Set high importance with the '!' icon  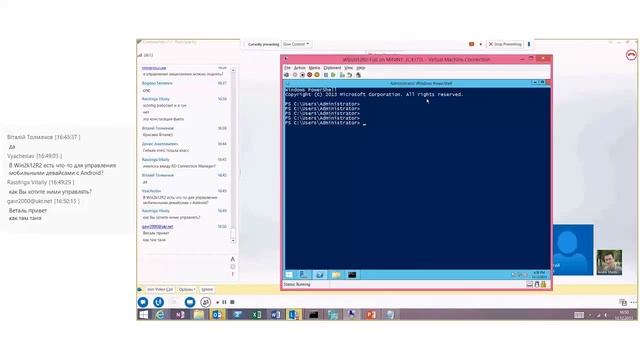233,274
